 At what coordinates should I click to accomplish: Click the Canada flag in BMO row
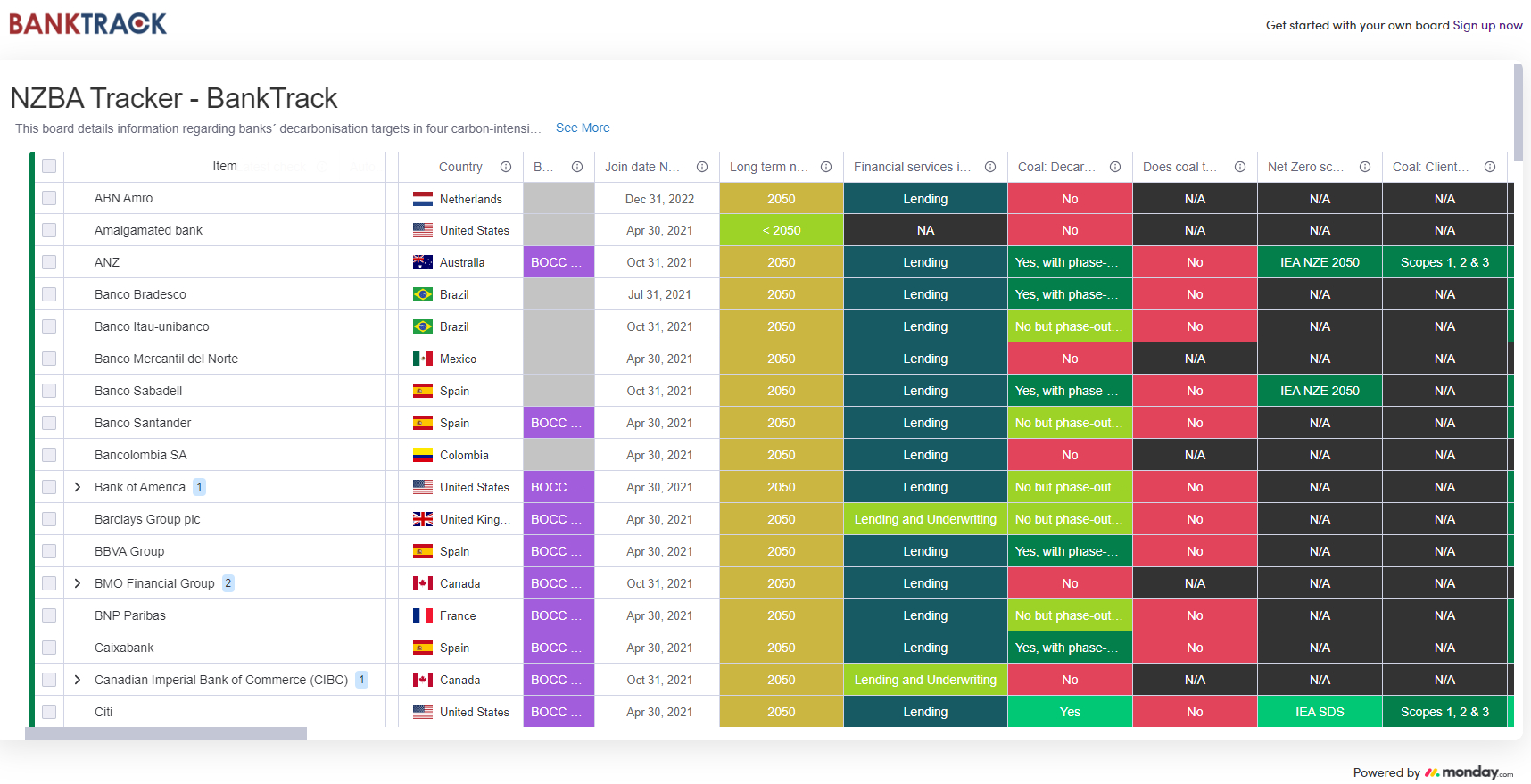[423, 583]
